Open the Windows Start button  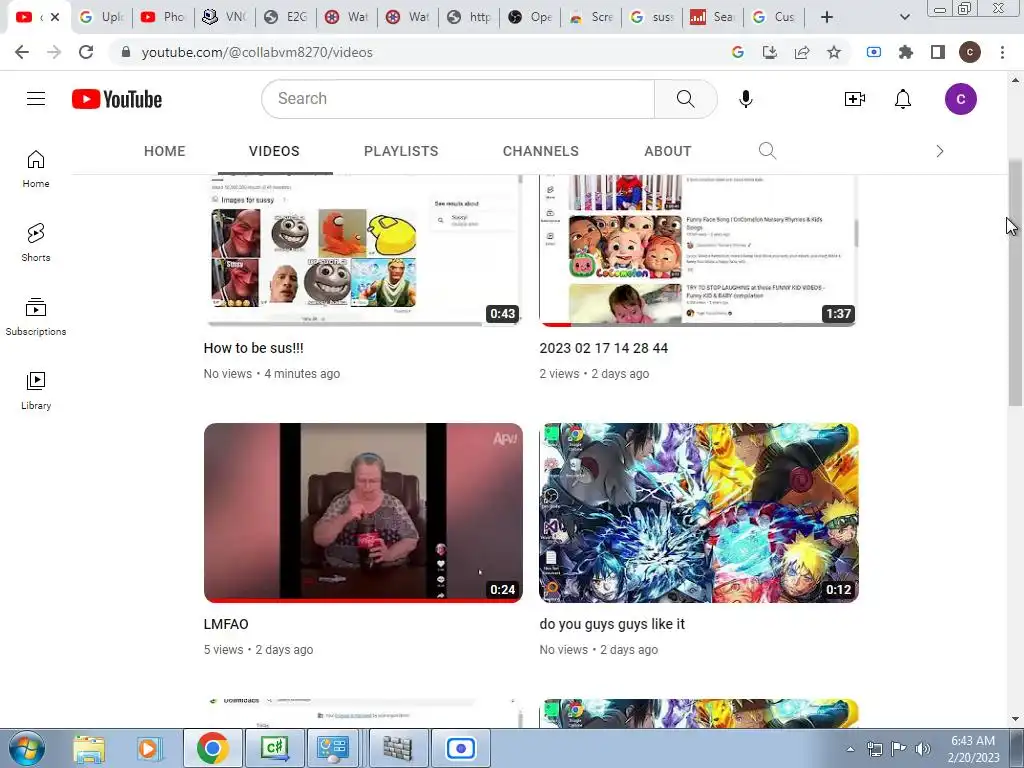click(27, 748)
